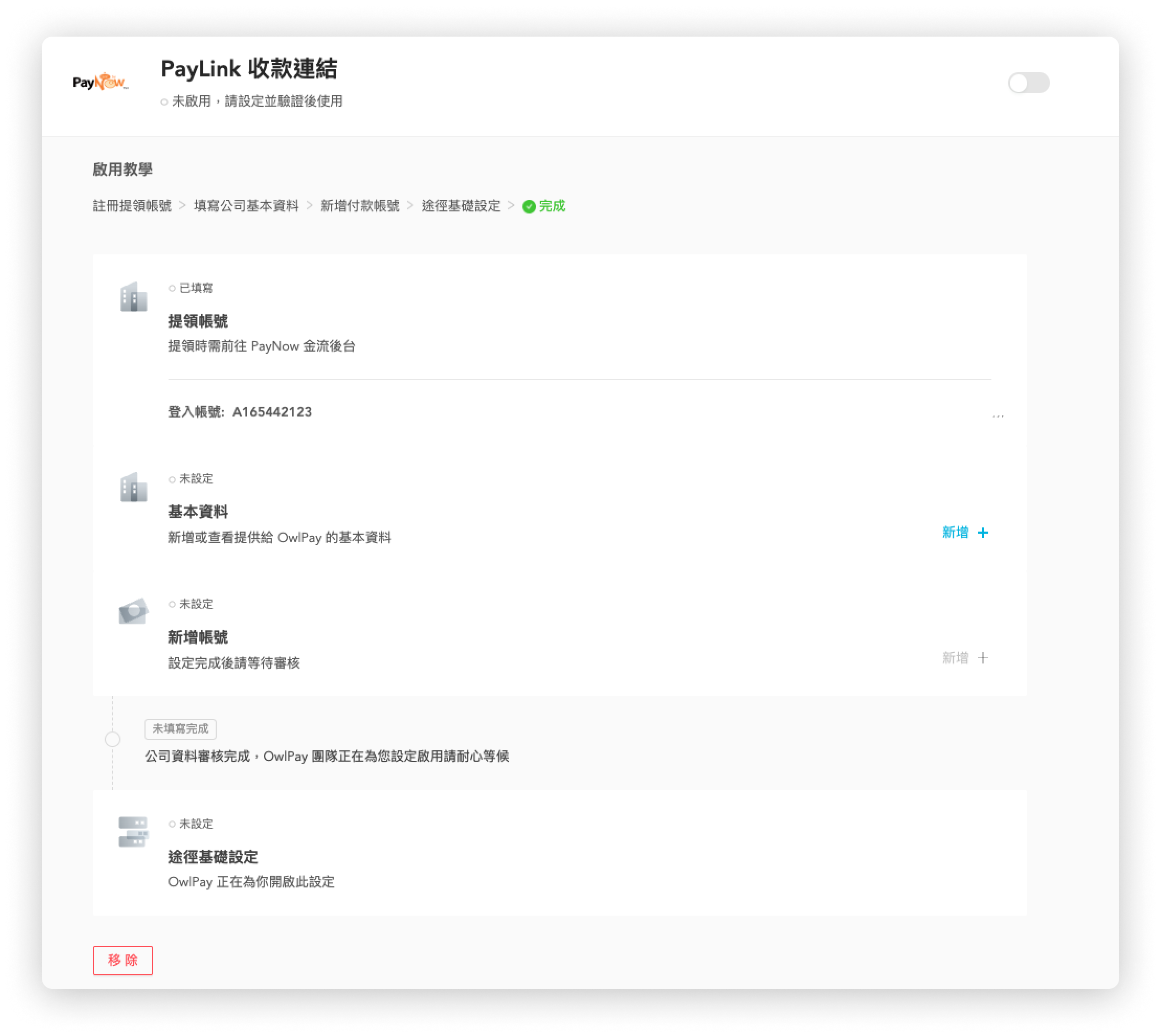
Task: Click the greyed 新增 link for 新增帳號
Action: (x=955, y=658)
